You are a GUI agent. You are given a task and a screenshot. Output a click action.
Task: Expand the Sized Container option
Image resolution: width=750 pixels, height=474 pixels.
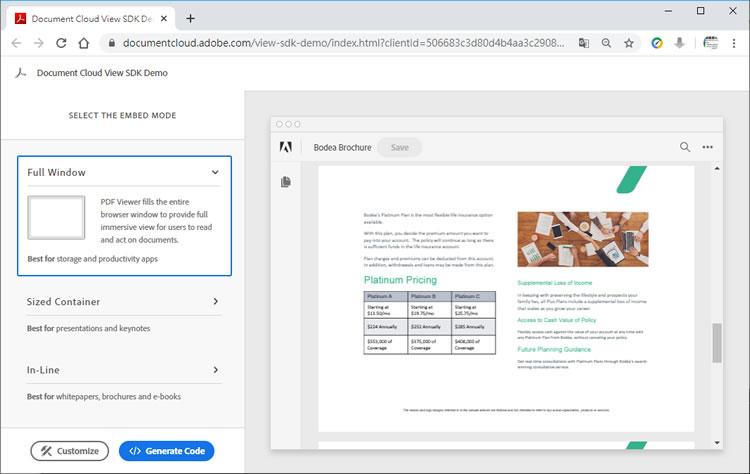(216, 301)
